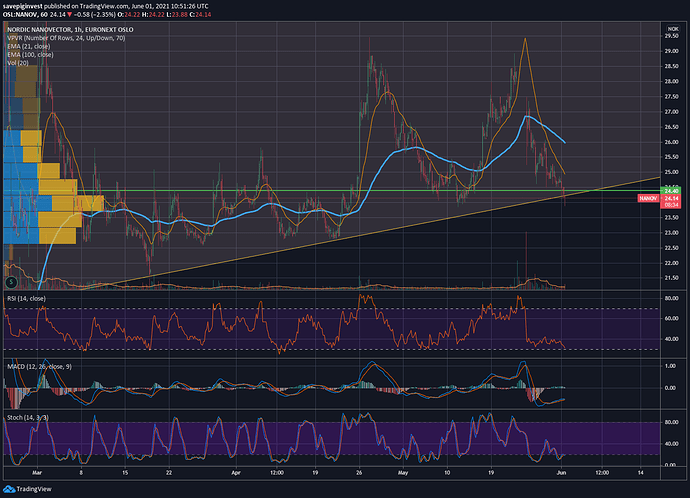Screen dimensions: 690x498
Task: Click the TradingView logo
Action: pyautogui.click(x=27, y=489)
